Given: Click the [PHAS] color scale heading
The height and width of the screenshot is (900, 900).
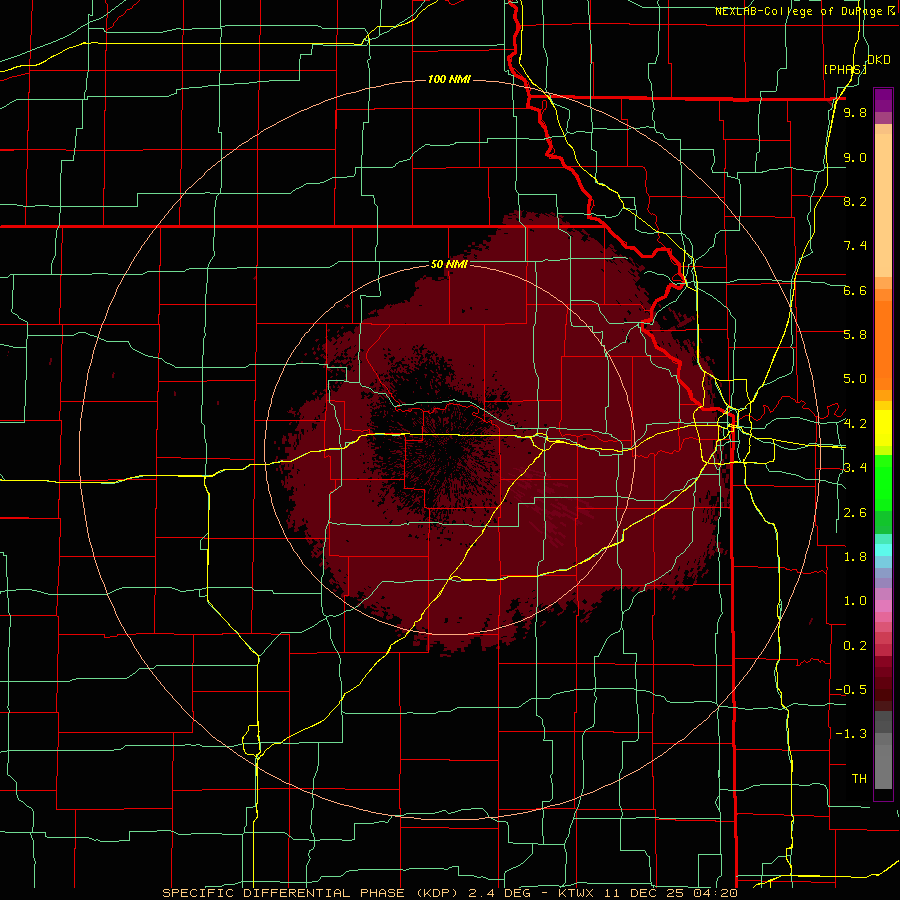Looking at the screenshot, I should (x=845, y=69).
